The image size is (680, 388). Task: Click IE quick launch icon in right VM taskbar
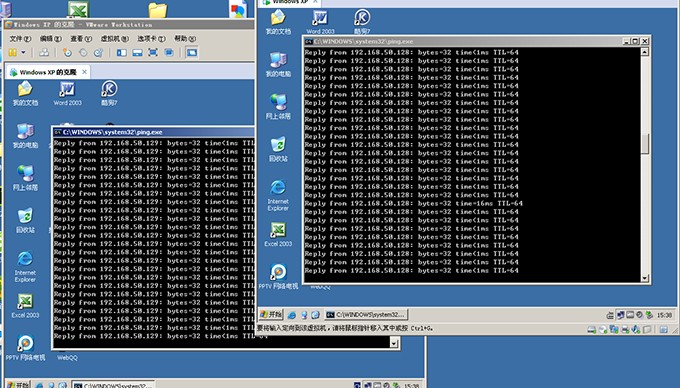pyautogui.click(x=292, y=315)
